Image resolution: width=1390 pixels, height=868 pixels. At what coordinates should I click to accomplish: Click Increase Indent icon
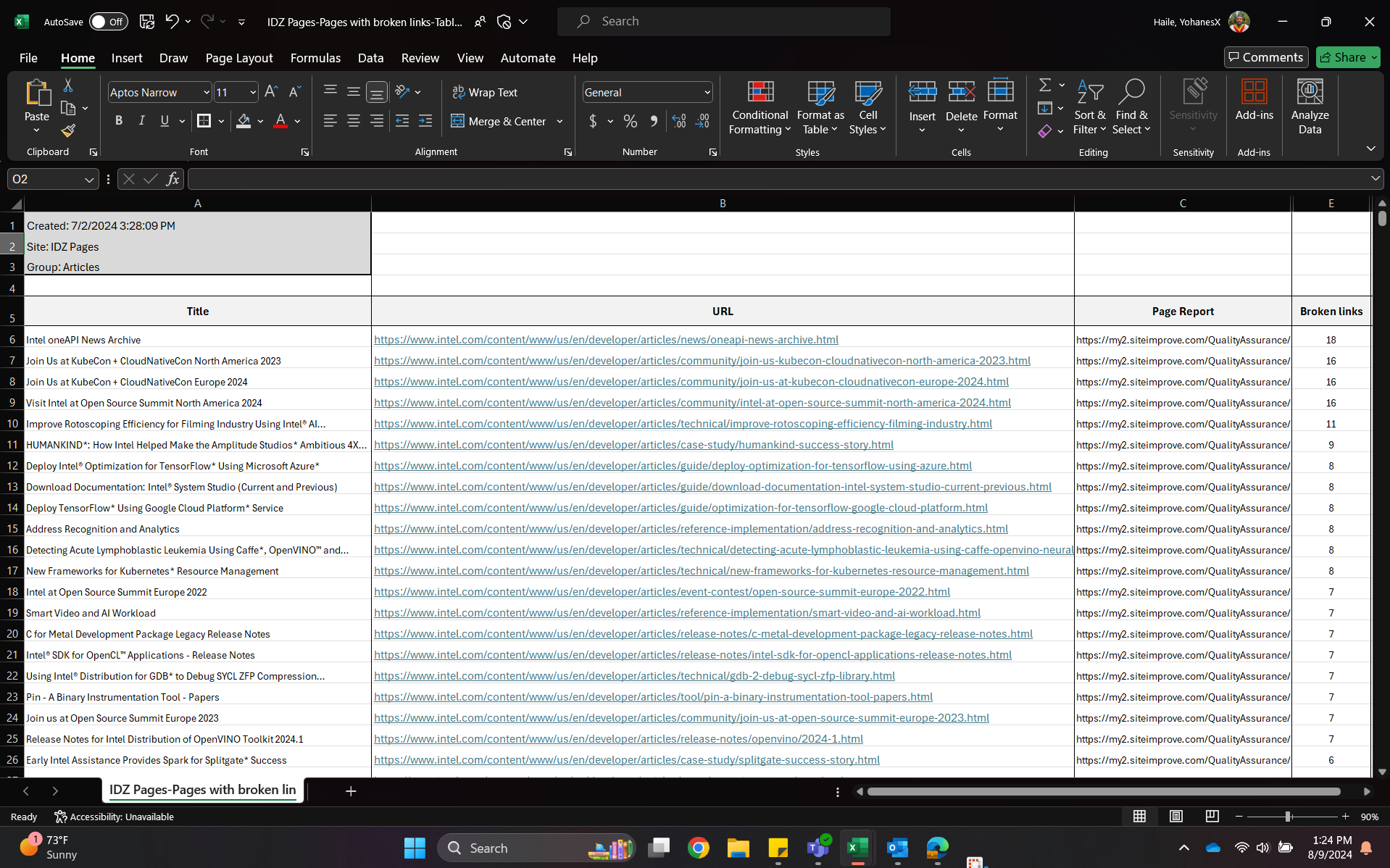tap(425, 121)
